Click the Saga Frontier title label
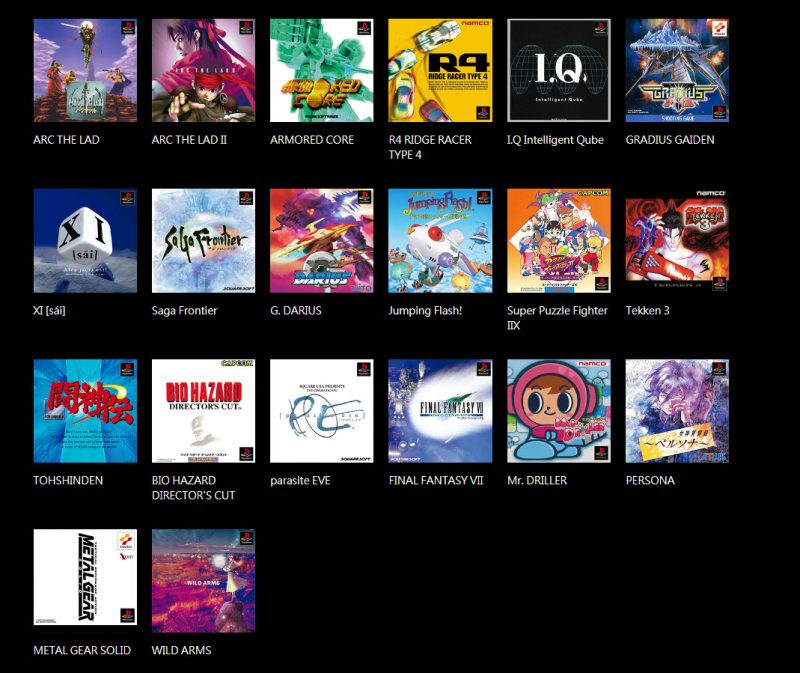This screenshot has width=800, height=673. 184,310
